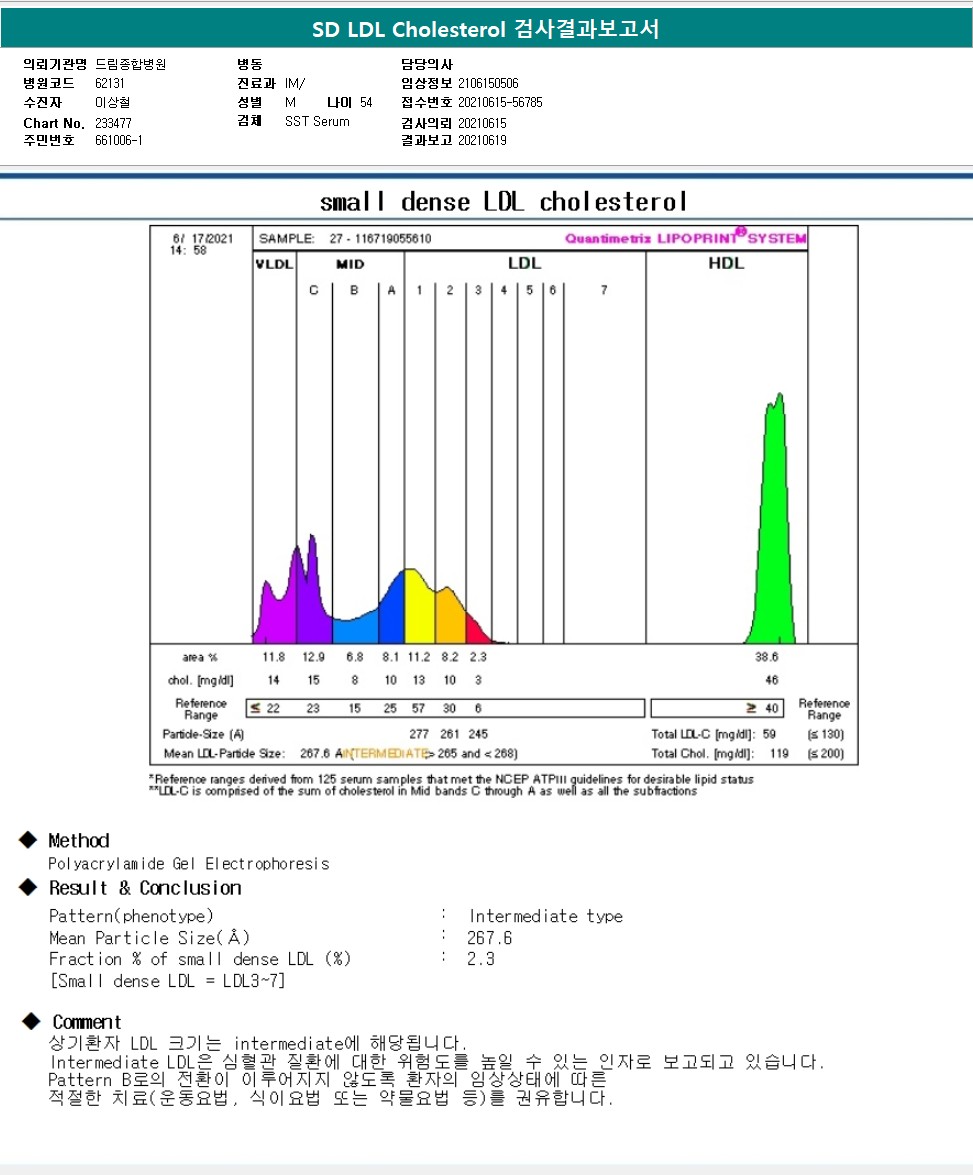Select the 'VLDL' column header
Viewport: 973px width, 1175px height.
tap(274, 264)
